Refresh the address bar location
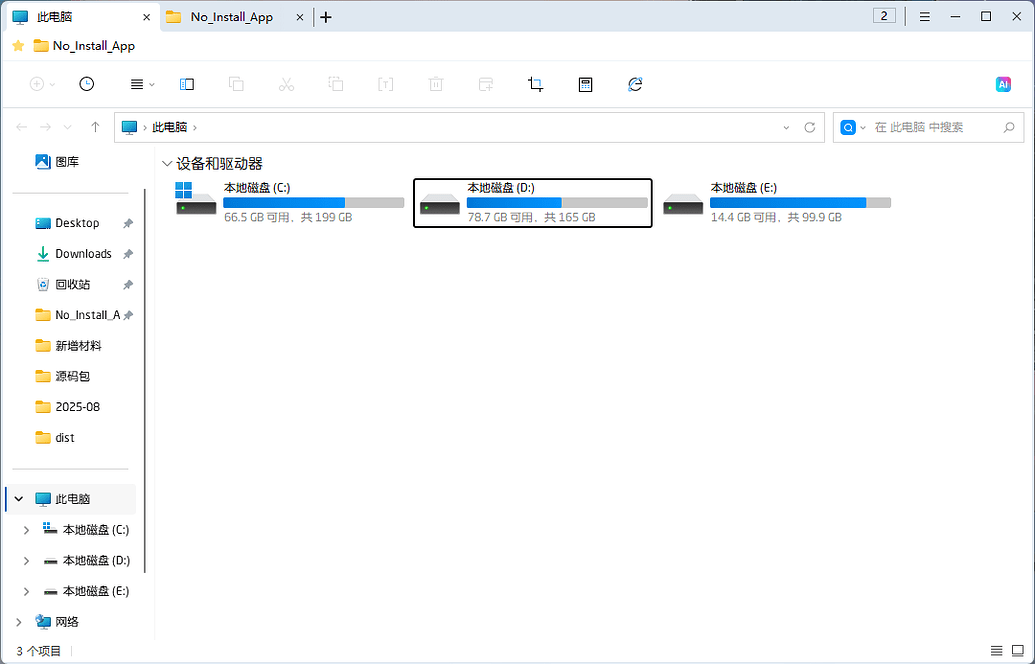This screenshot has height=664, width=1035. (810, 127)
